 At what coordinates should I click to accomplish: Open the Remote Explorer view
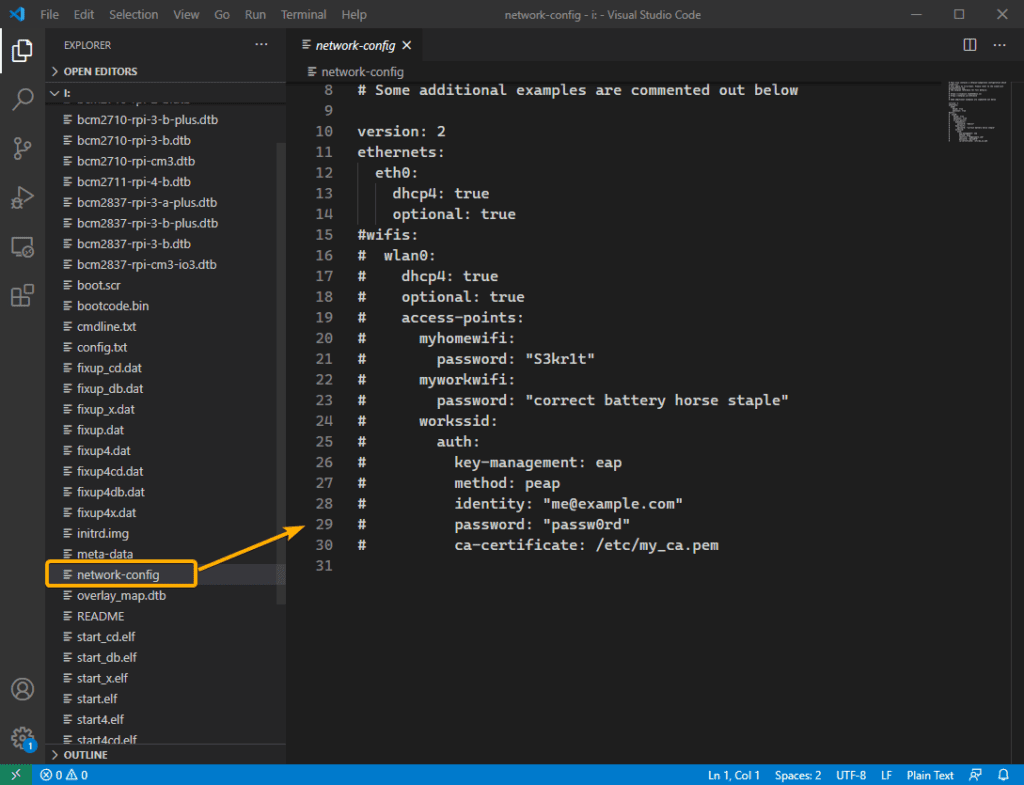point(22,247)
